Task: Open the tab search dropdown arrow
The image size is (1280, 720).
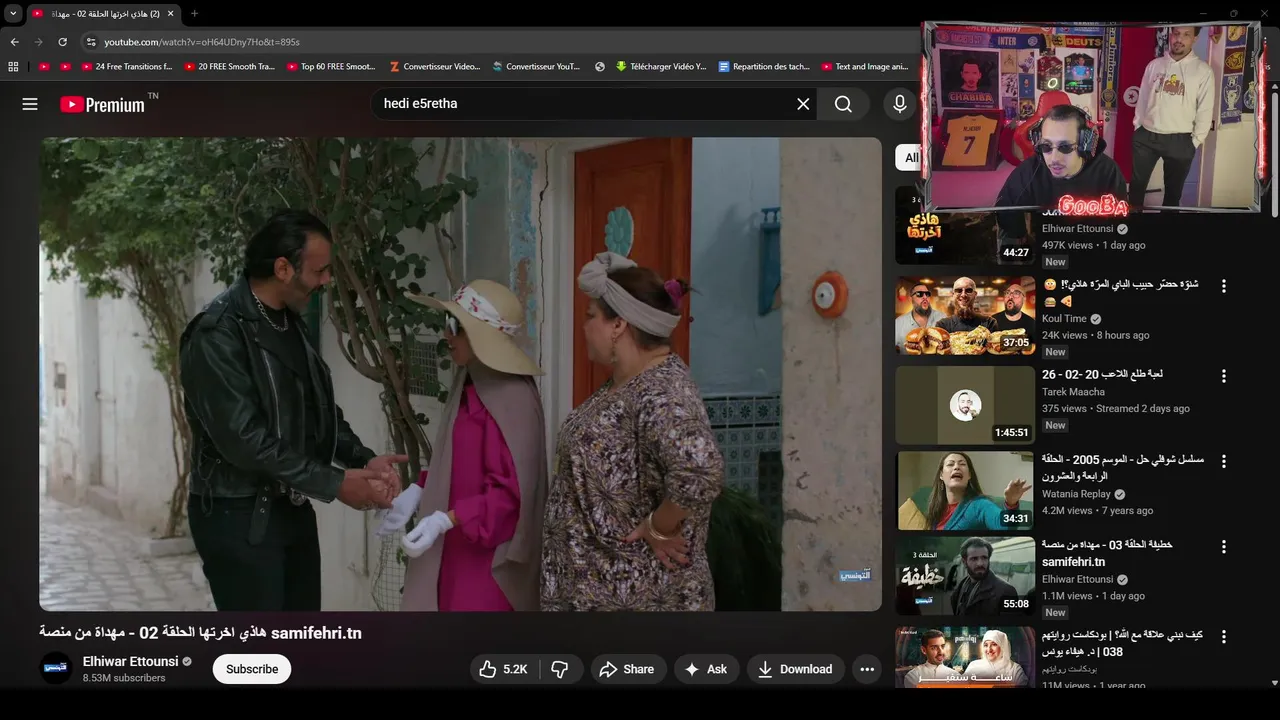Action: [x=13, y=13]
